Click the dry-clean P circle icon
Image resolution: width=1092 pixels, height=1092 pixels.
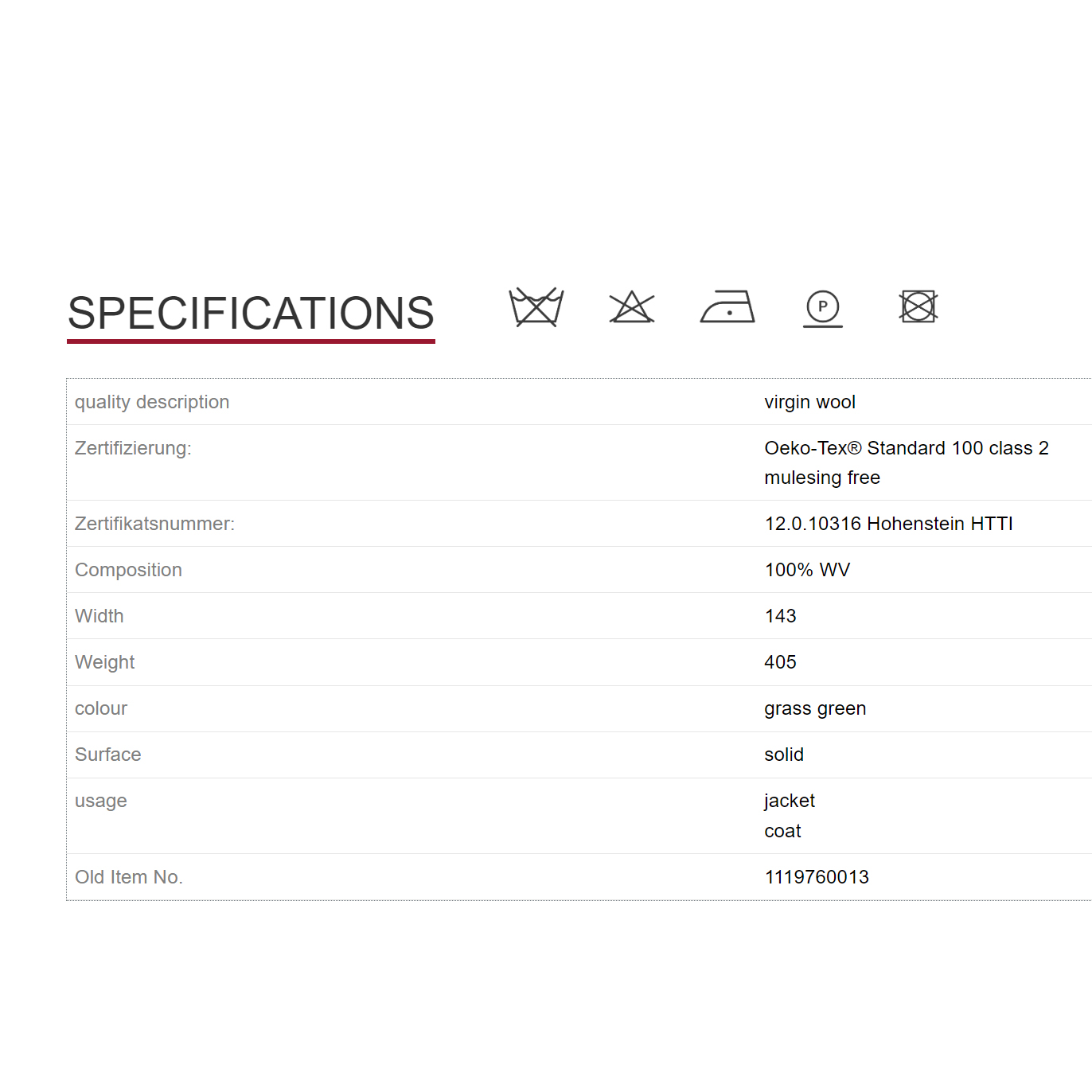click(x=823, y=308)
